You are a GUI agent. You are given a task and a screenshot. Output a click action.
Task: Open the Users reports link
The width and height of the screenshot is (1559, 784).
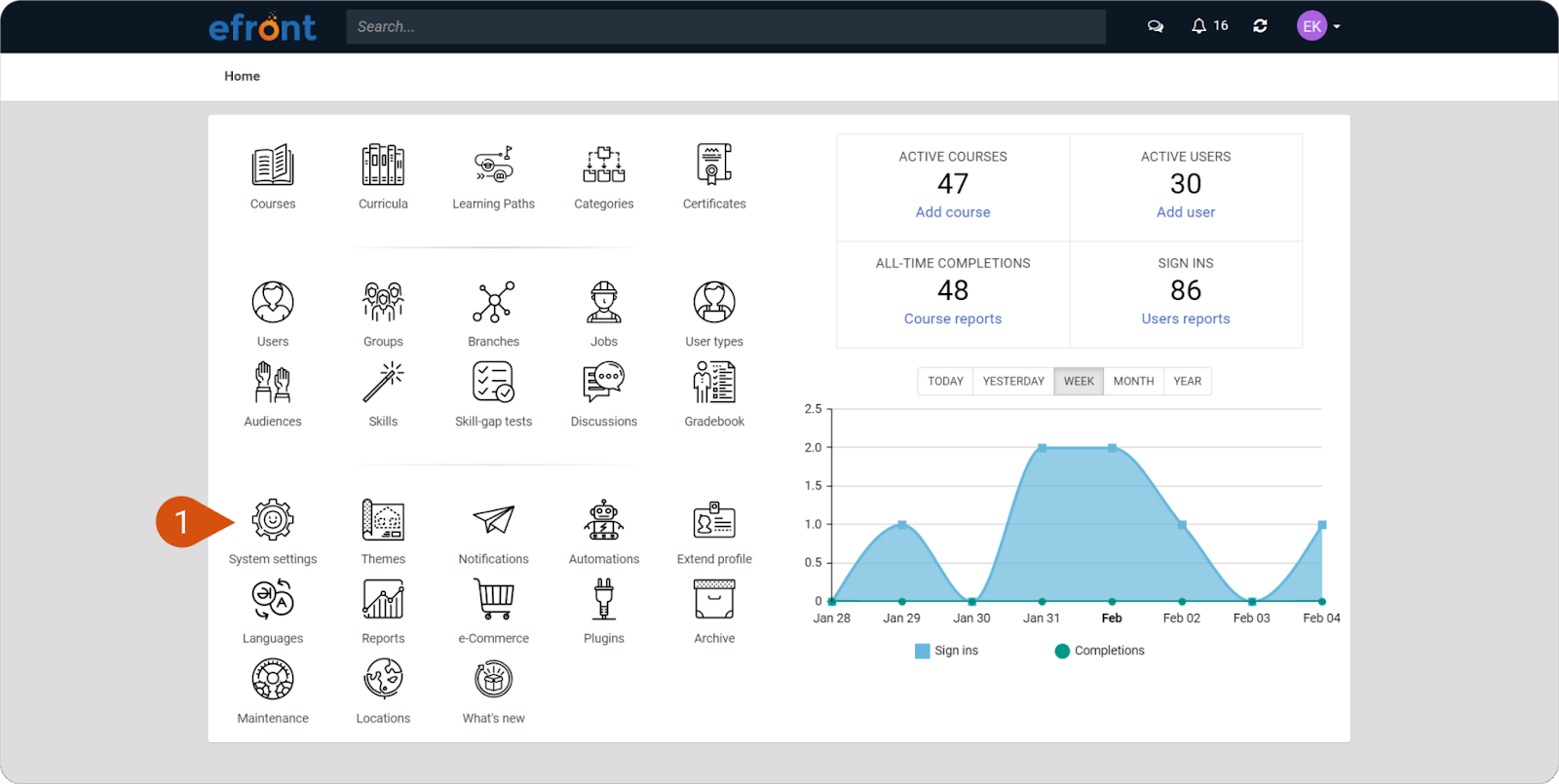coord(1185,318)
